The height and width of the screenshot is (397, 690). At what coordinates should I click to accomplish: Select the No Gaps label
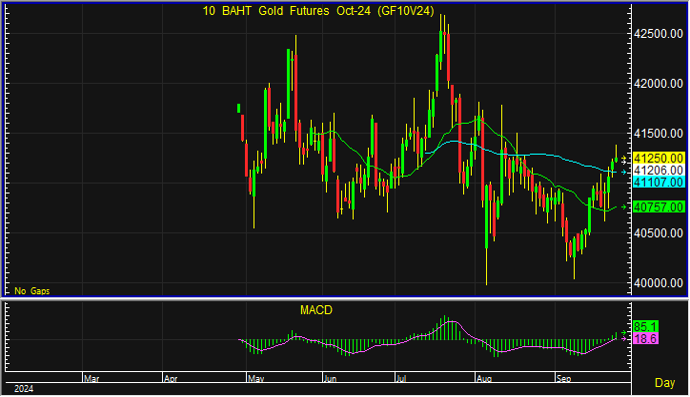(32, 291)
